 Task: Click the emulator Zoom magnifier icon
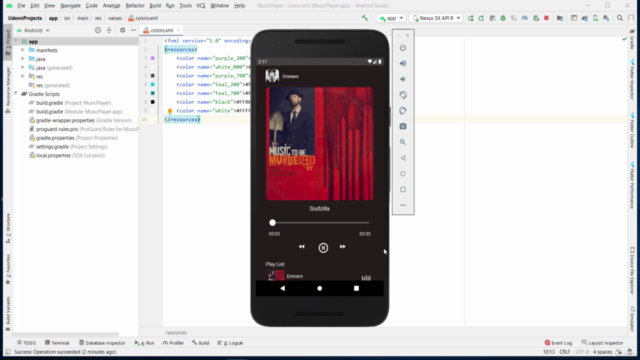tap(403, 142)
